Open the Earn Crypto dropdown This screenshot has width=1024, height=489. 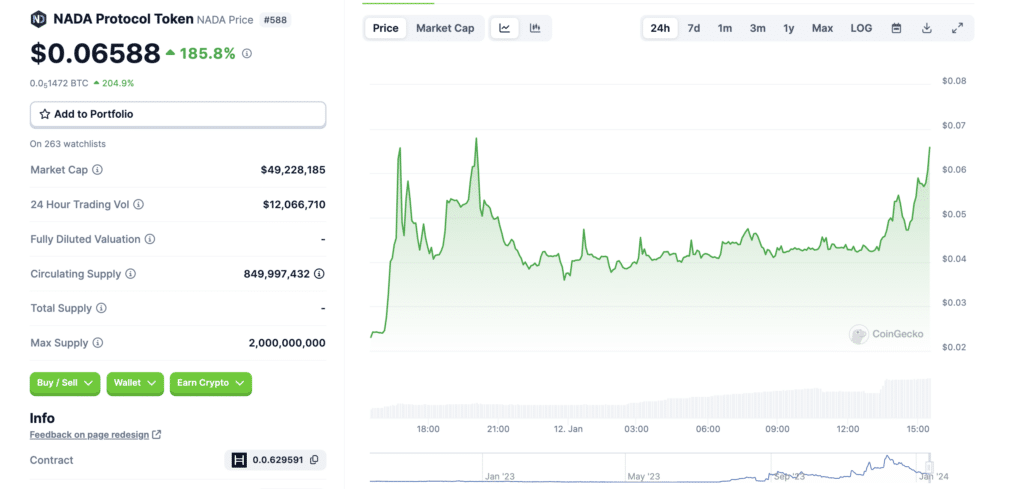pos(210,383)
